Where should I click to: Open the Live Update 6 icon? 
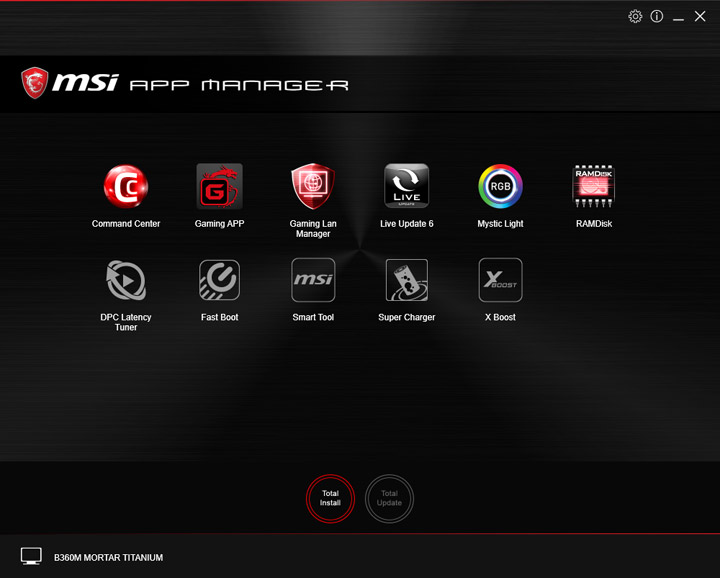[406, 185]
